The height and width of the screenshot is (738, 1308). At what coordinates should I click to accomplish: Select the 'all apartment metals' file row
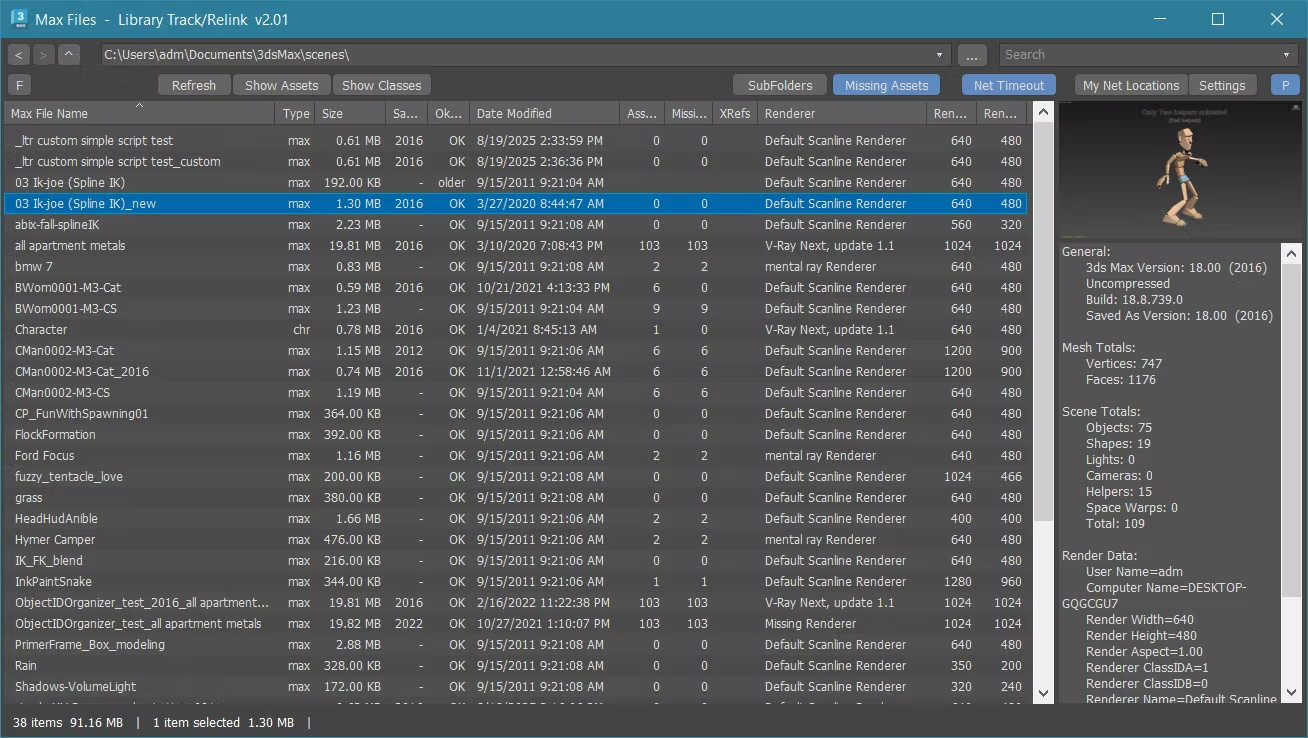pyautogui.click(x=70, y=246)
